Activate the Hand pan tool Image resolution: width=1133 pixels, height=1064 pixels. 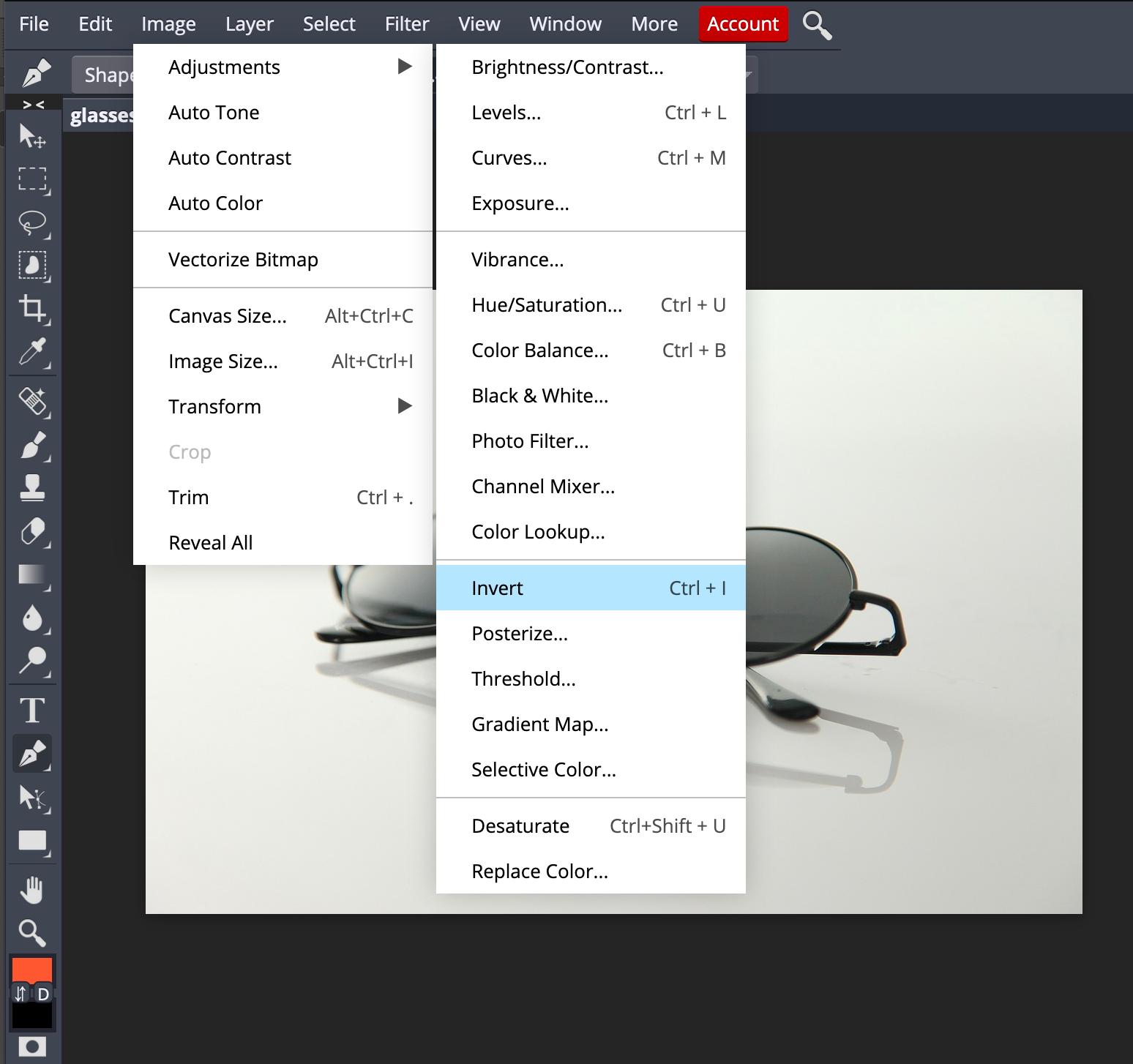point(32,890)
